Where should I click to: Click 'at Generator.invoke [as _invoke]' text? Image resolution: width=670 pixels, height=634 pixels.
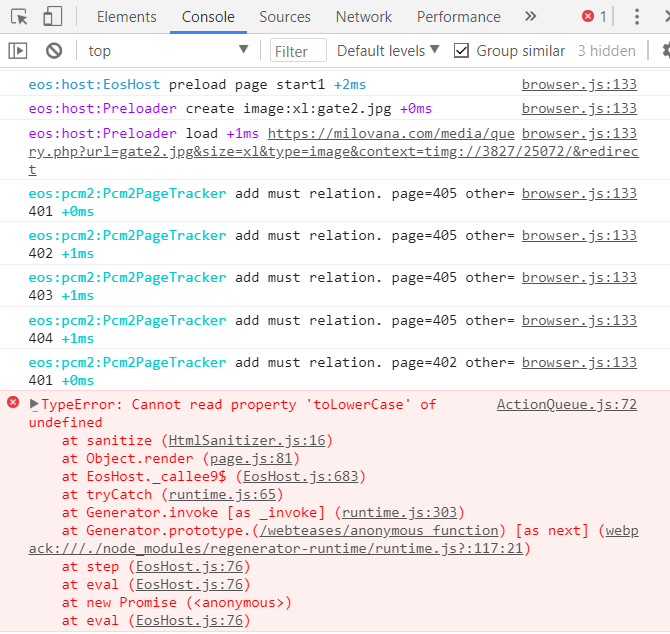coord(194,512)
